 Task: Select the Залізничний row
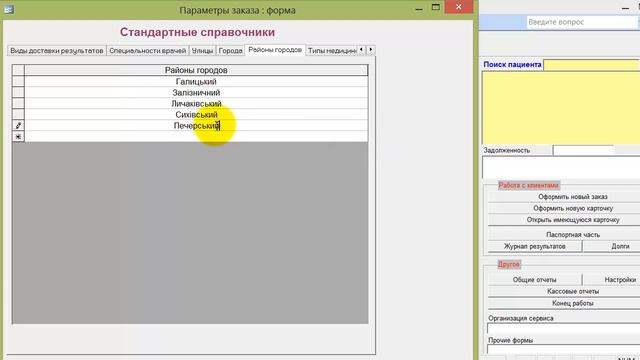pyautogui.click(x=196, y=93)
